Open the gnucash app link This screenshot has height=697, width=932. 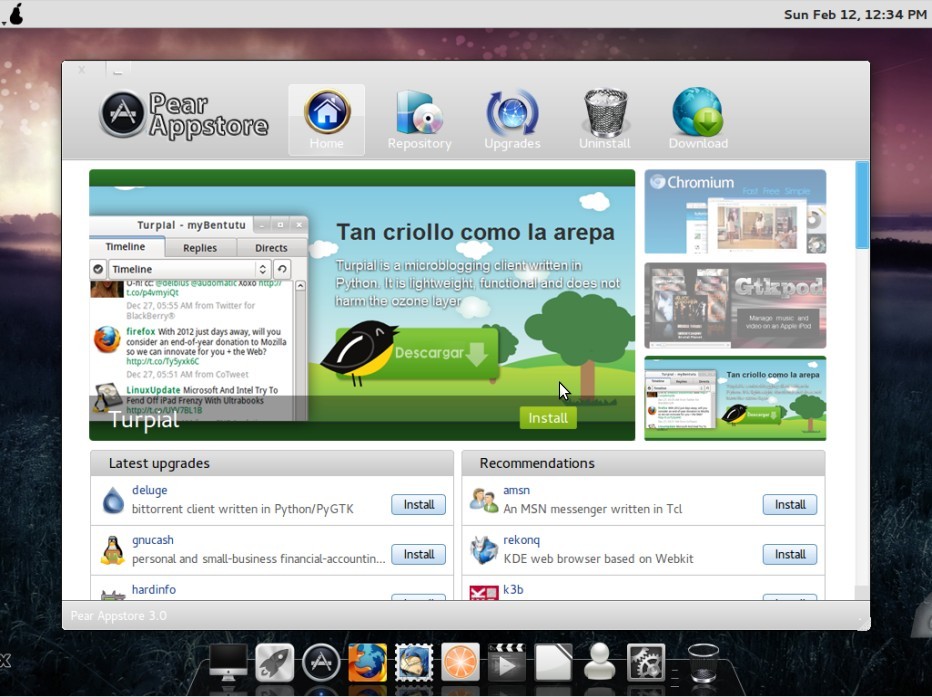click(x=153, y=540)
